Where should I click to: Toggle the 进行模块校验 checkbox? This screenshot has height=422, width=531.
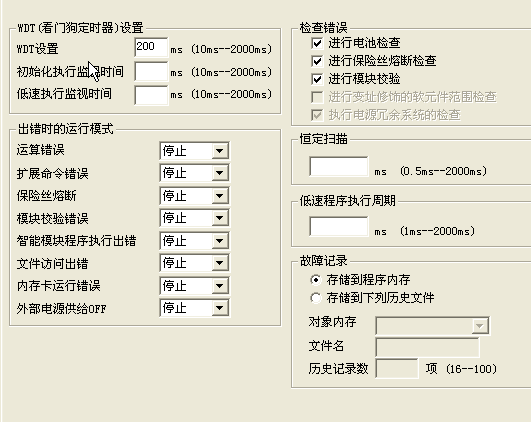click(317, 79)
